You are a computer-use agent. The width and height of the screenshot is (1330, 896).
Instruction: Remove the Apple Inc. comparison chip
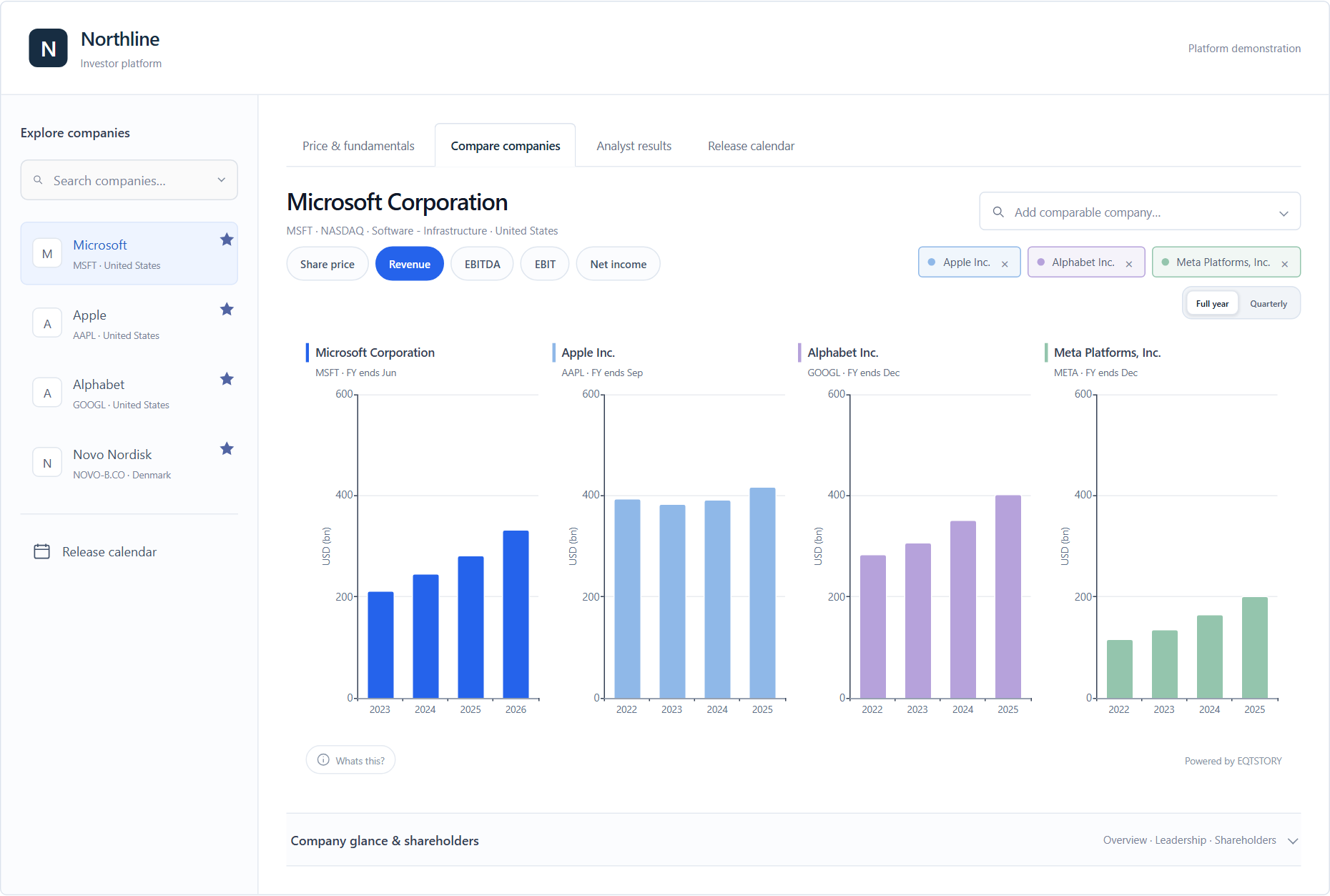click(1005, 264)
